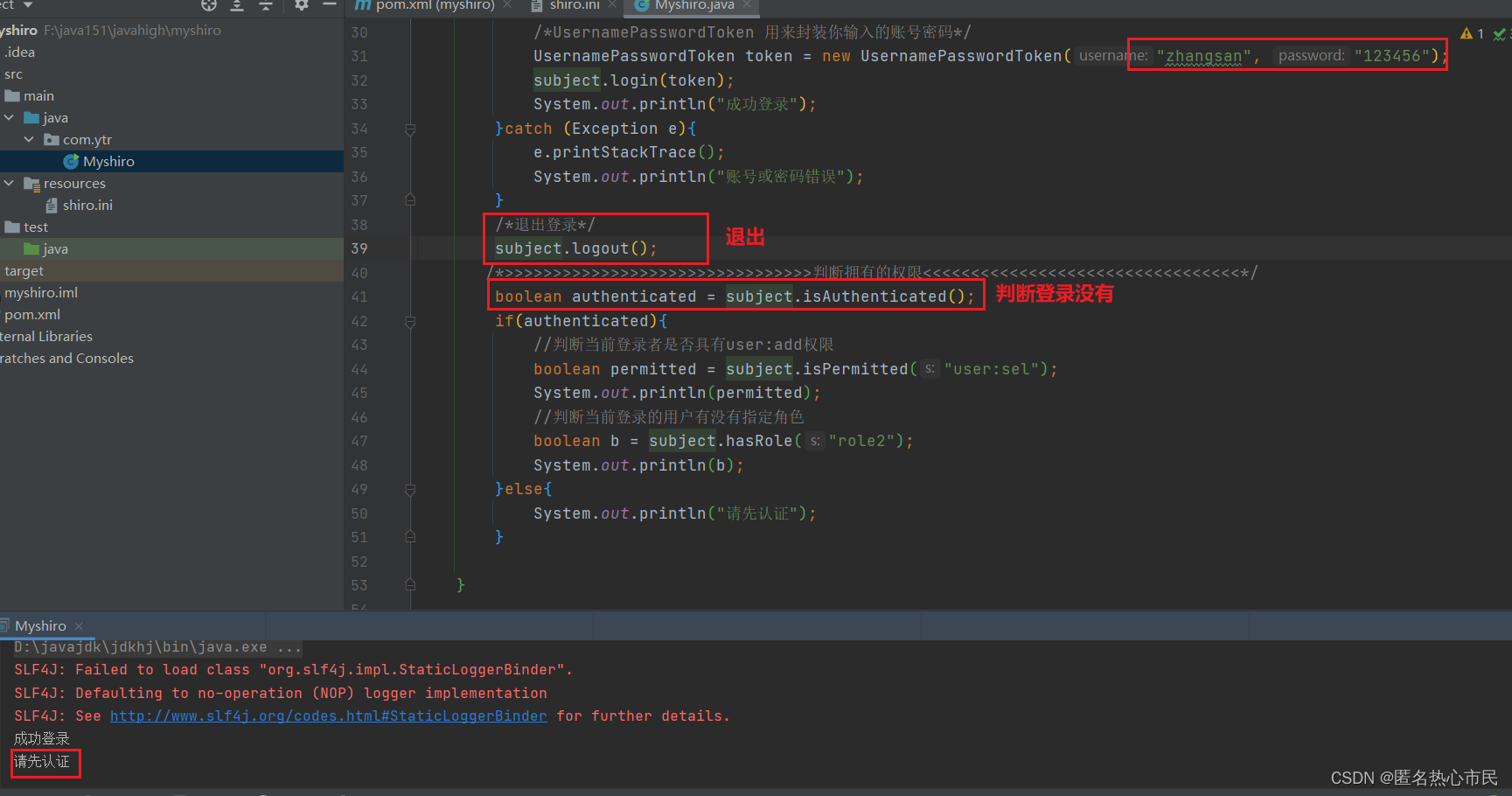Click subject.isAuthenticated() call
The image size is (1512, 796).
click(850, 297)
